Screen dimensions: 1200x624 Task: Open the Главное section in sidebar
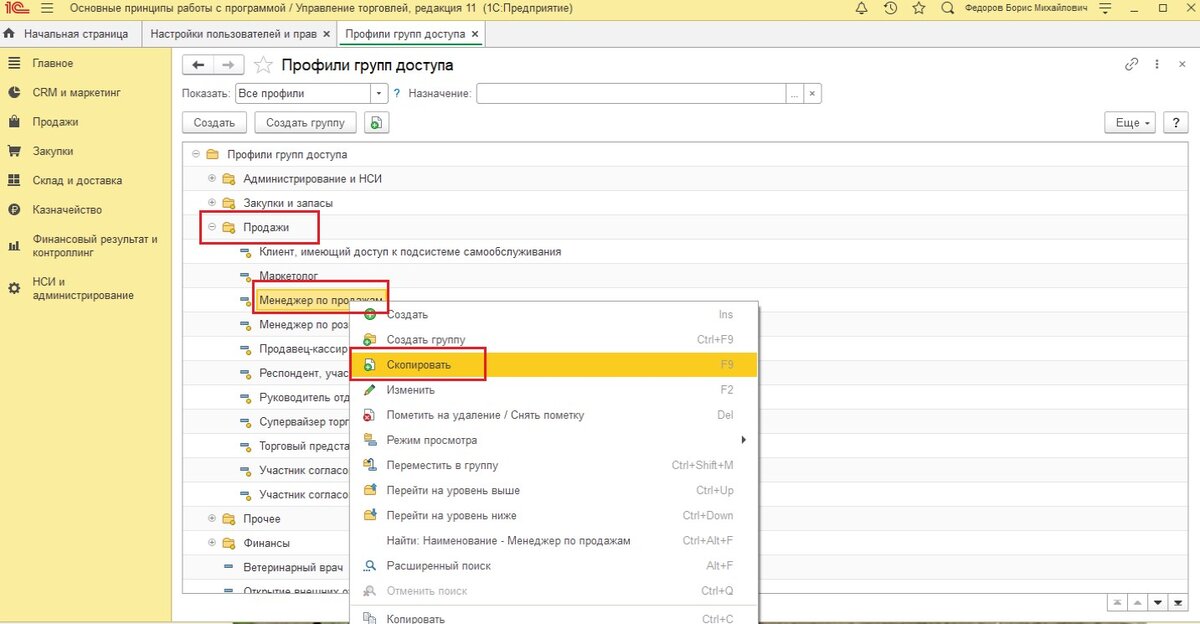tap(53, 63)
